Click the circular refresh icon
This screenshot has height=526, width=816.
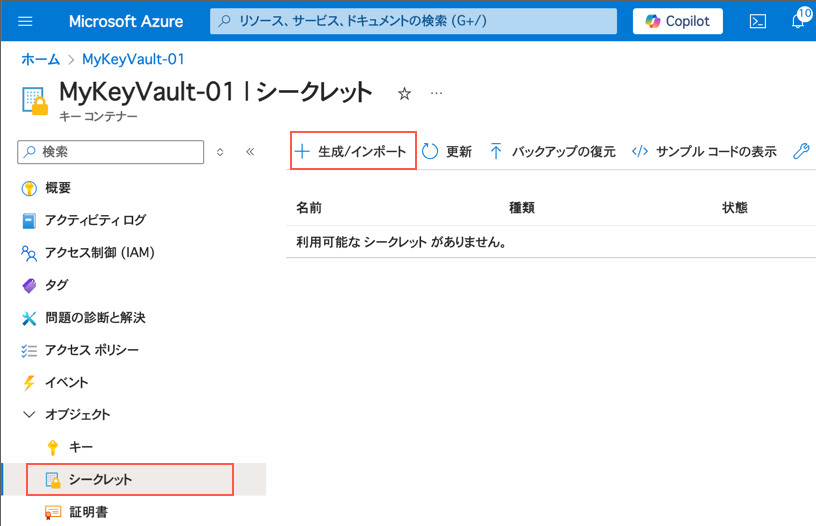tap(430, 151)
